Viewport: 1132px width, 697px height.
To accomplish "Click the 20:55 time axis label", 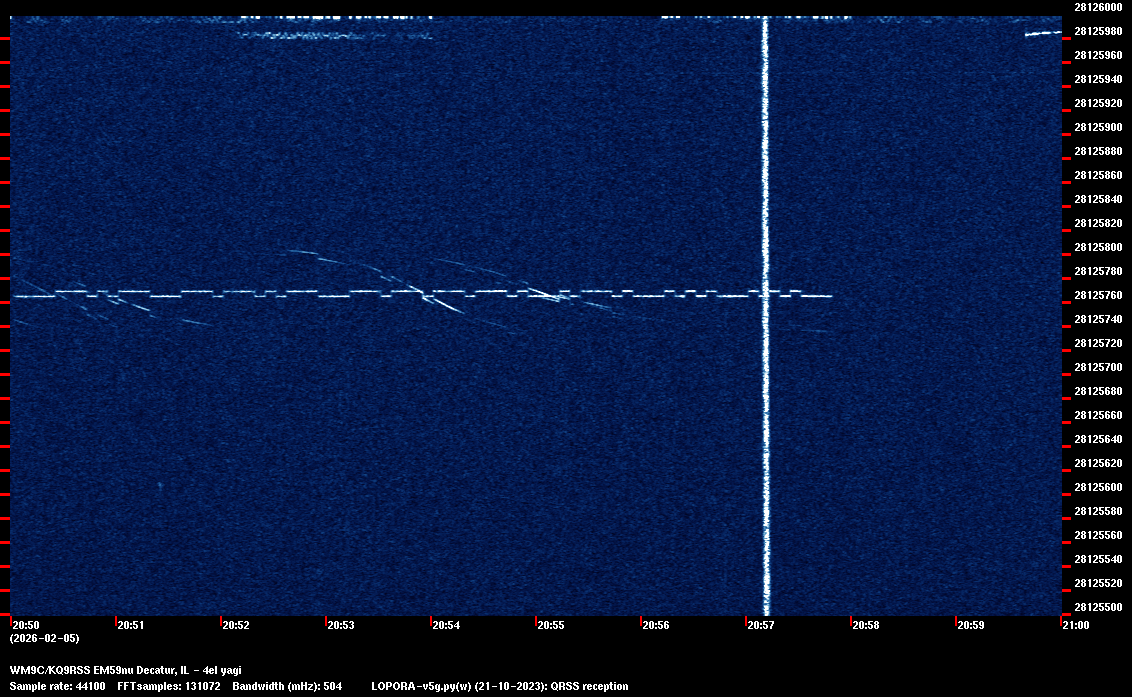I will point(551,625).
